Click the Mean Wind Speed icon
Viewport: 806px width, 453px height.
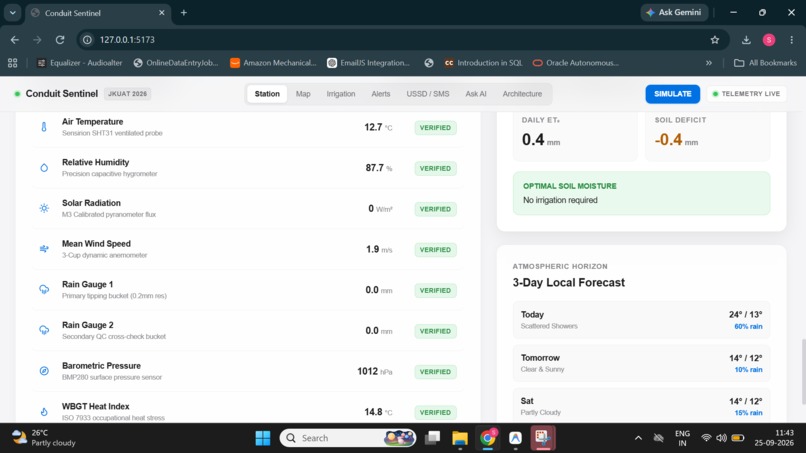[x=44, y=249]
